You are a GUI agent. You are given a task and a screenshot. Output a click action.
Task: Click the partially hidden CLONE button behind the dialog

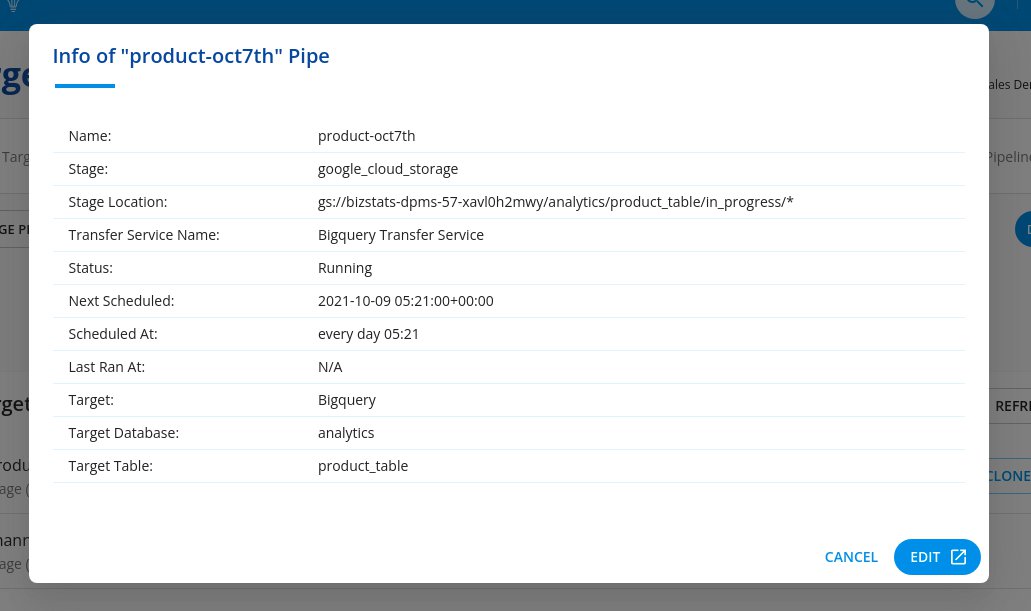tap(1010, 476)
